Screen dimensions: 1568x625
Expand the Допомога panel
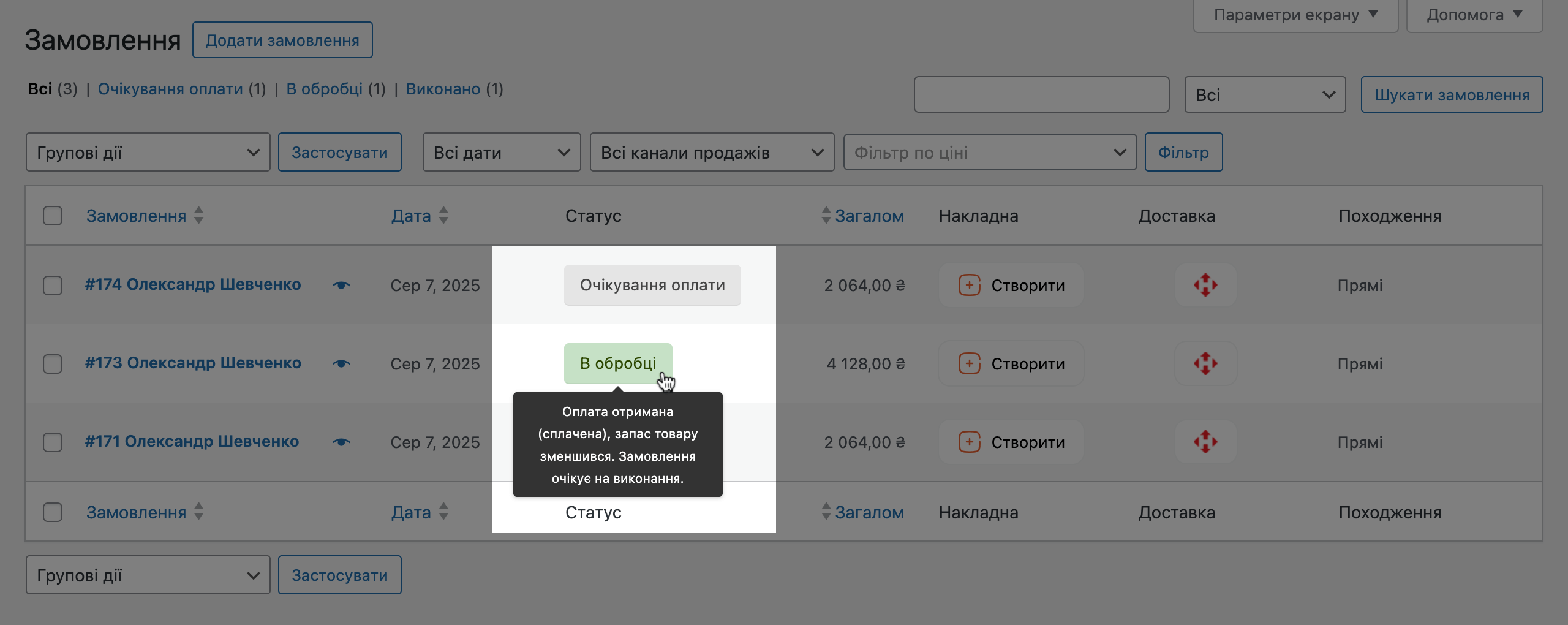coord(1474,15)
